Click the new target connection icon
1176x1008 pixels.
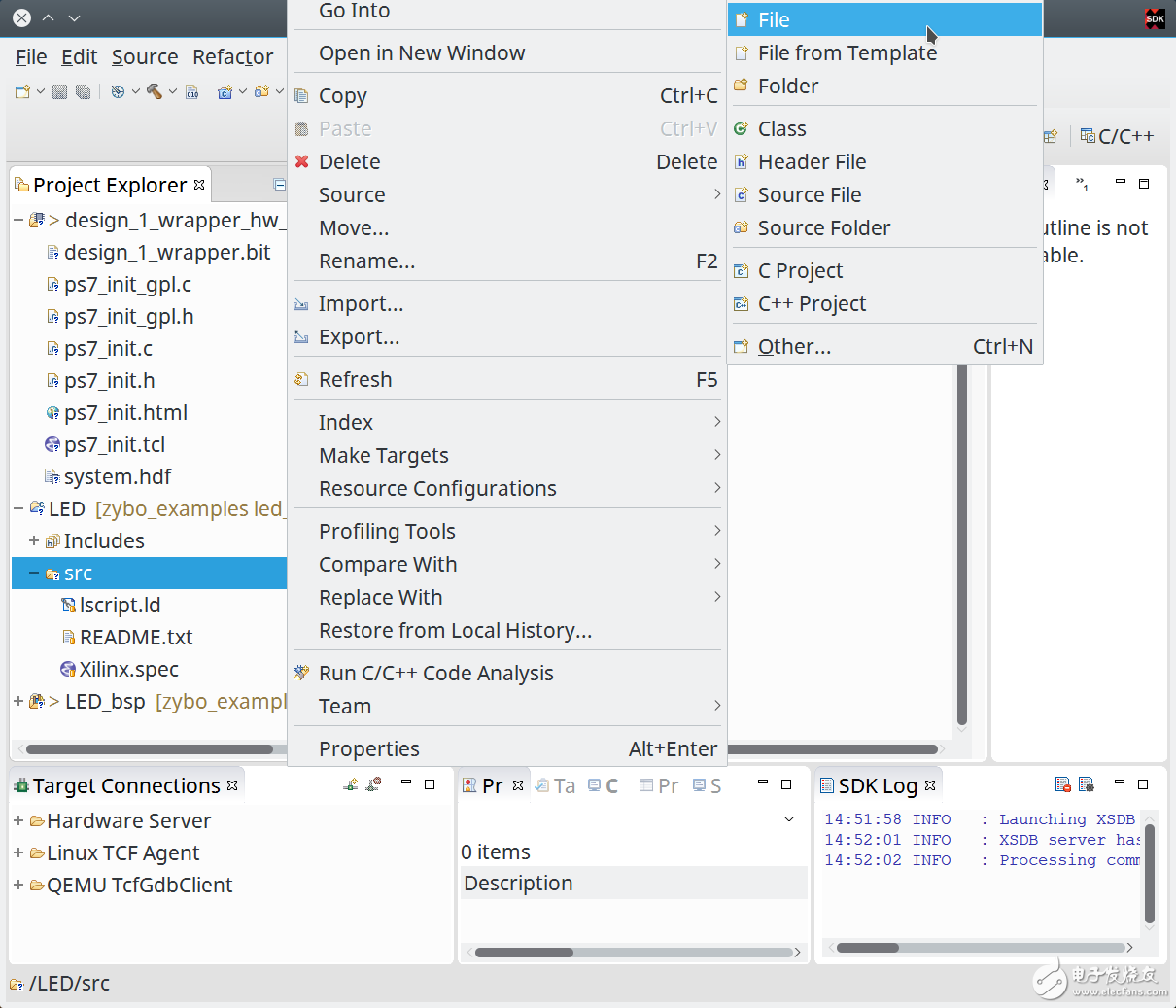pos(351,784)
